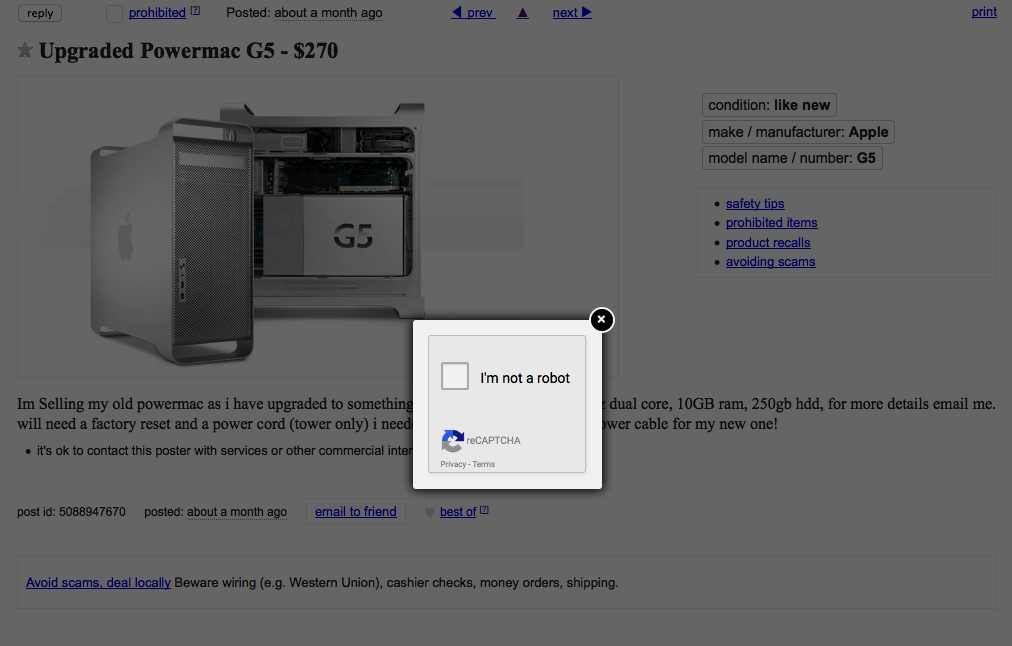Click the "model name / number: G5" attribute
Screen dimensions: 1012x646
coord(792,158)
